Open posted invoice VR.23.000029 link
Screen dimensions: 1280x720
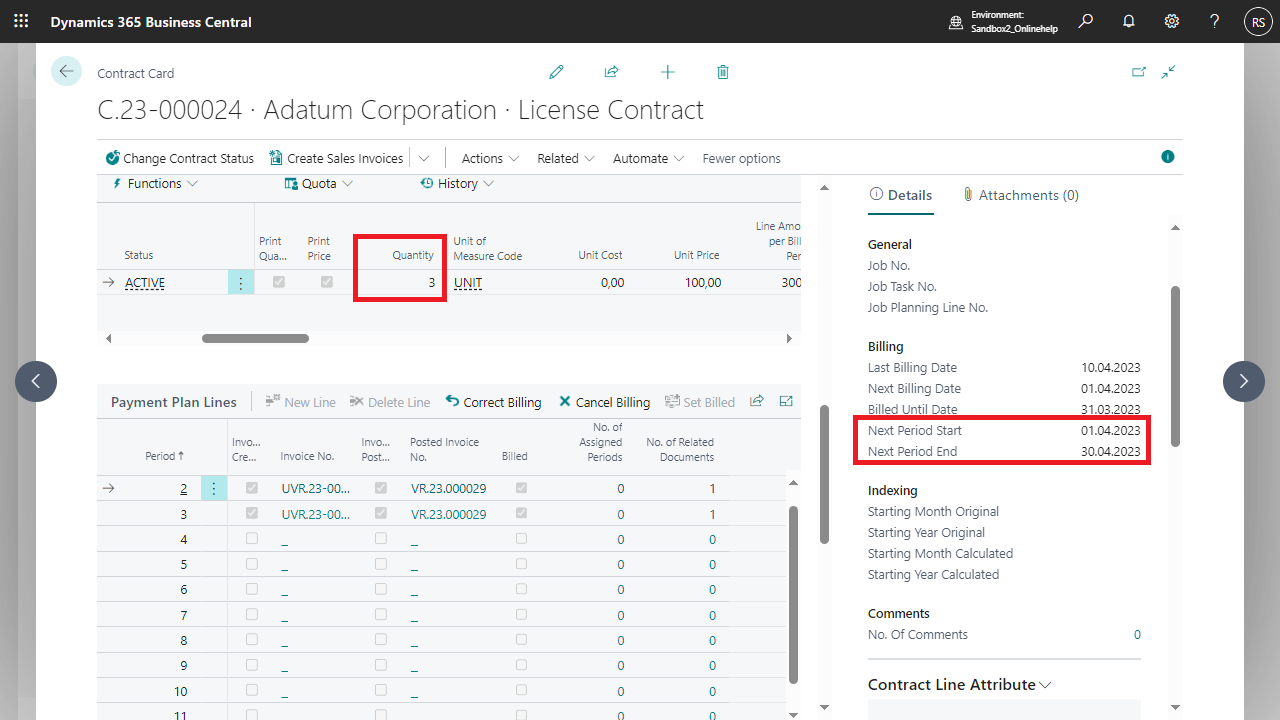(x=448, y=488)
